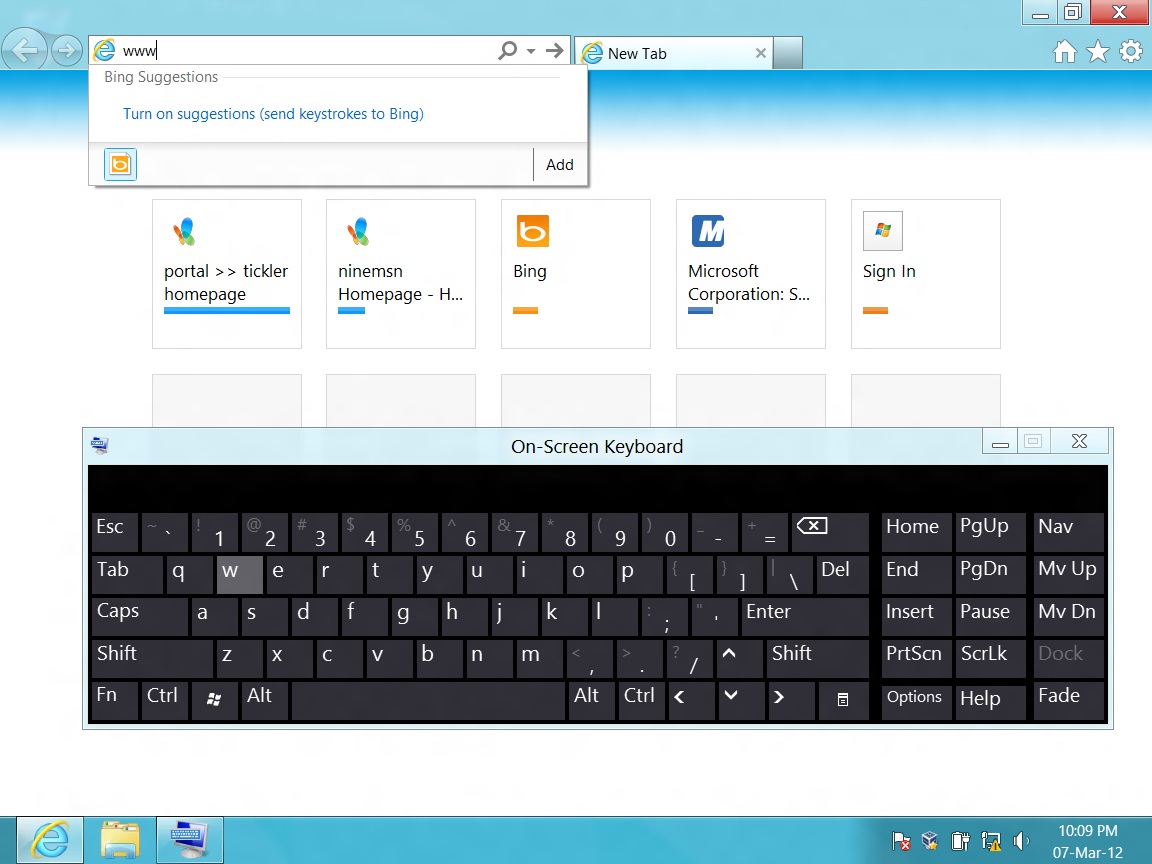Open Favorites star icon
1152x864 pixels.
point(1098,51)
